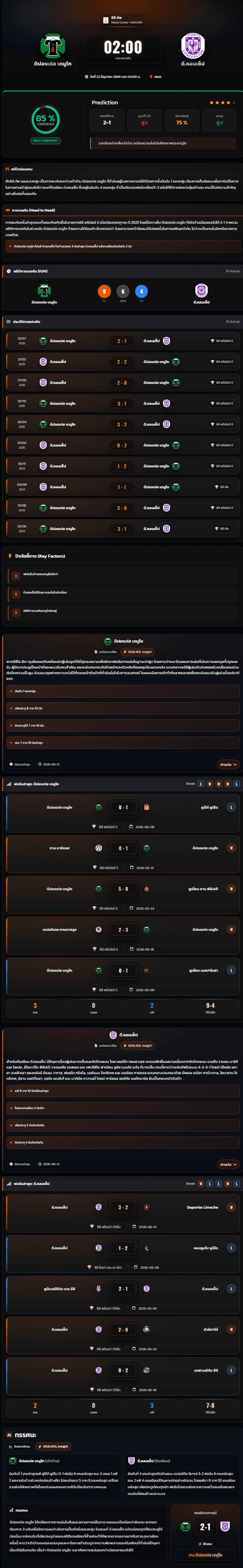This screenshot has width=243, height=1568.
Task: Open the first collapsed Key Factors item
Action: point(121,574)
